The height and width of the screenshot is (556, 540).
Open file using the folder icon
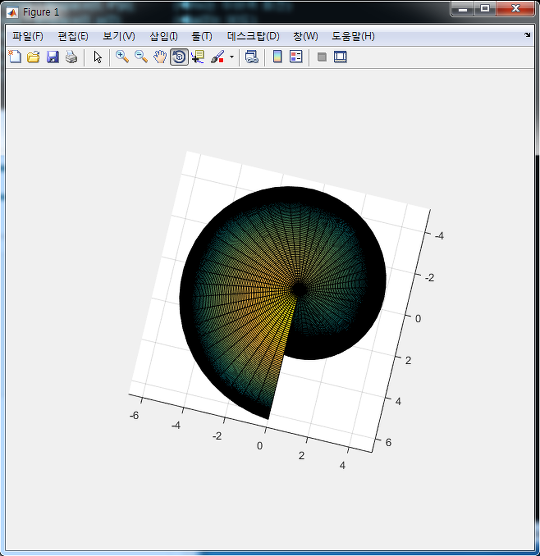click(33, 57)
